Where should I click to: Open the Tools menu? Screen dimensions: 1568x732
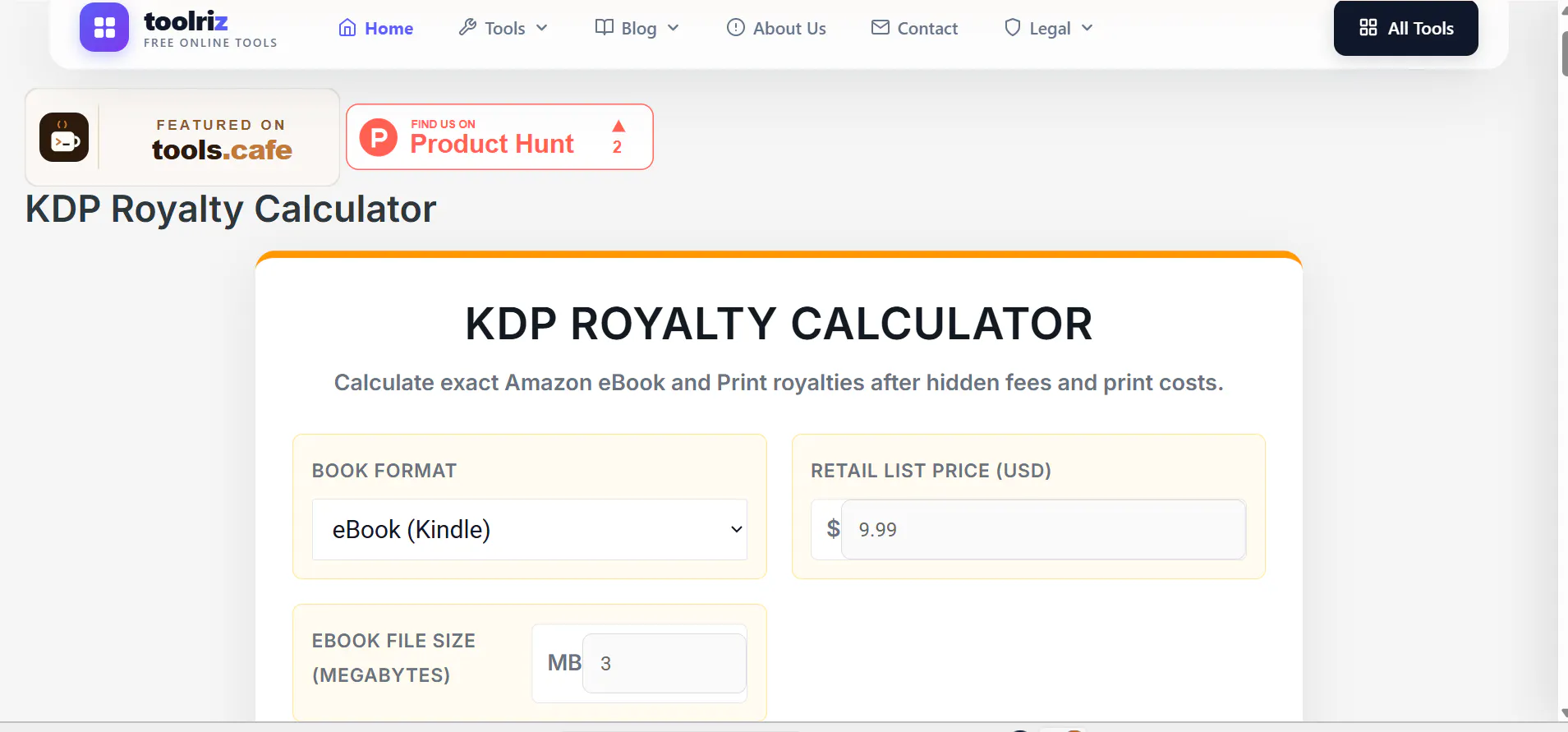[504, 28]
